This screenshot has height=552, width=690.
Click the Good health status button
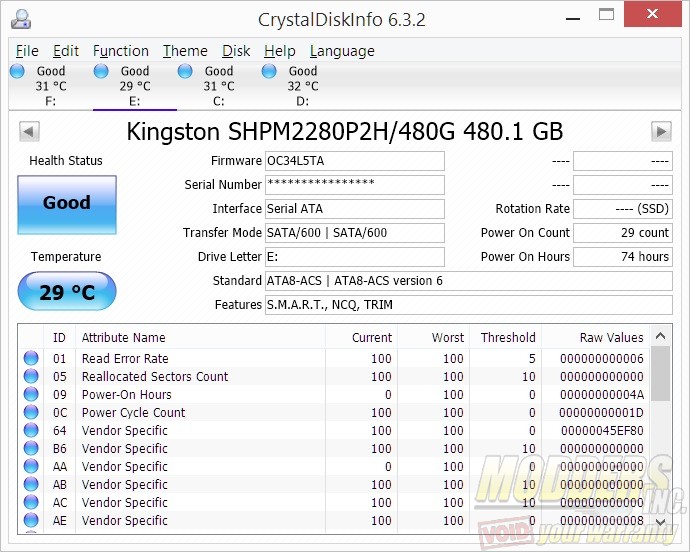coord(67,205)
